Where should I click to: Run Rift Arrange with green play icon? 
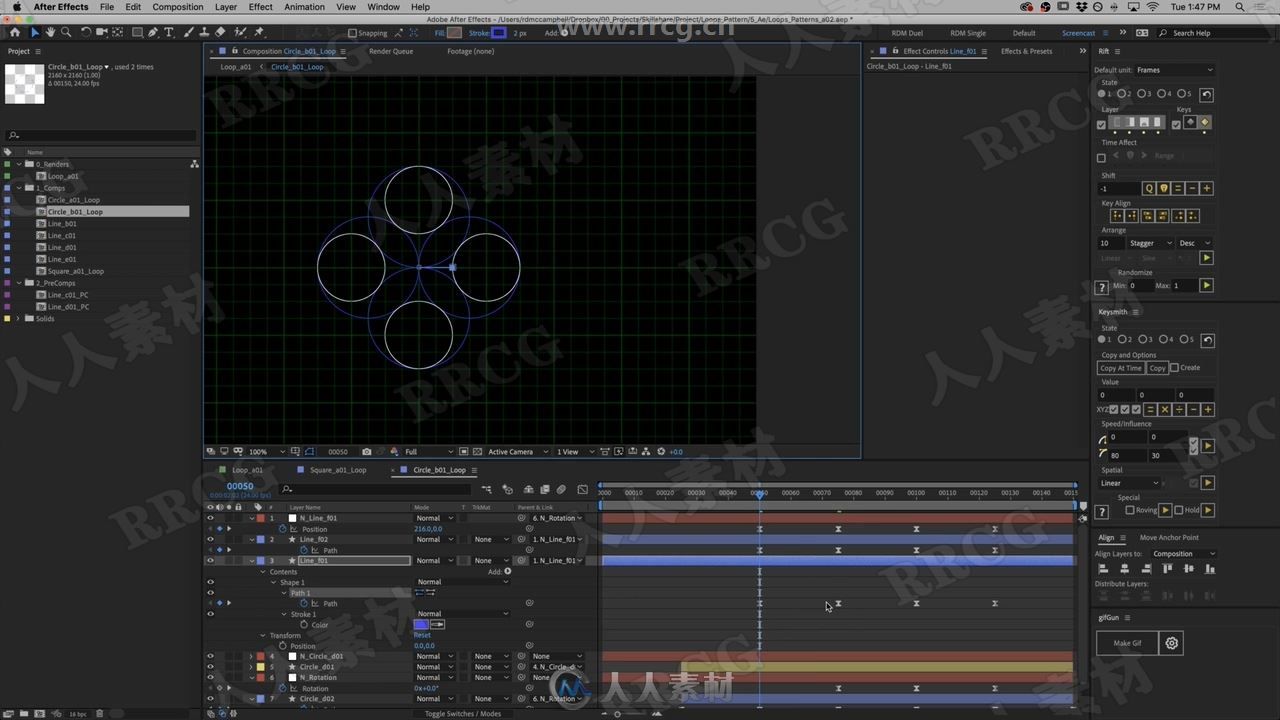[x=1207, y=258]
